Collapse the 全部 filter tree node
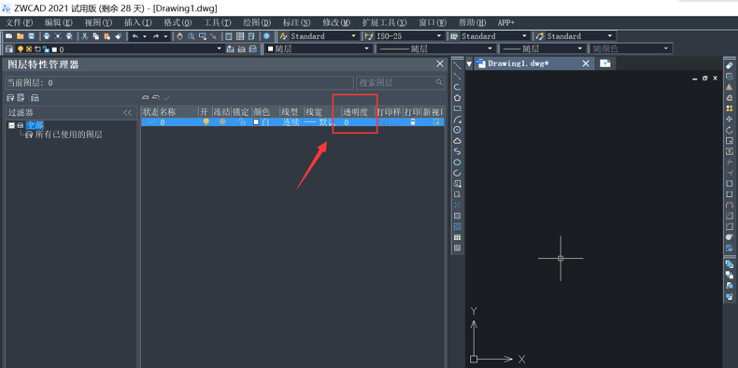This screenshot has height=368, width=738. click(x=11, y=125)
